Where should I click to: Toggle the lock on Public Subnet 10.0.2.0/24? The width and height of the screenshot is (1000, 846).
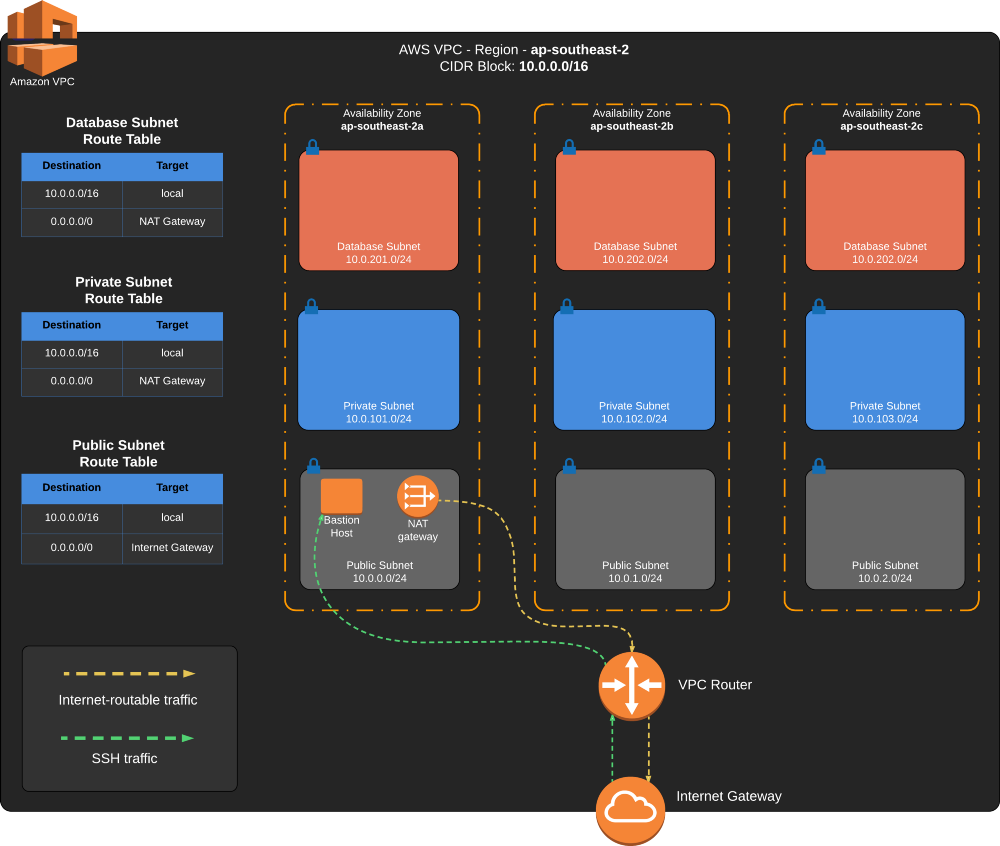click(818, 465)
